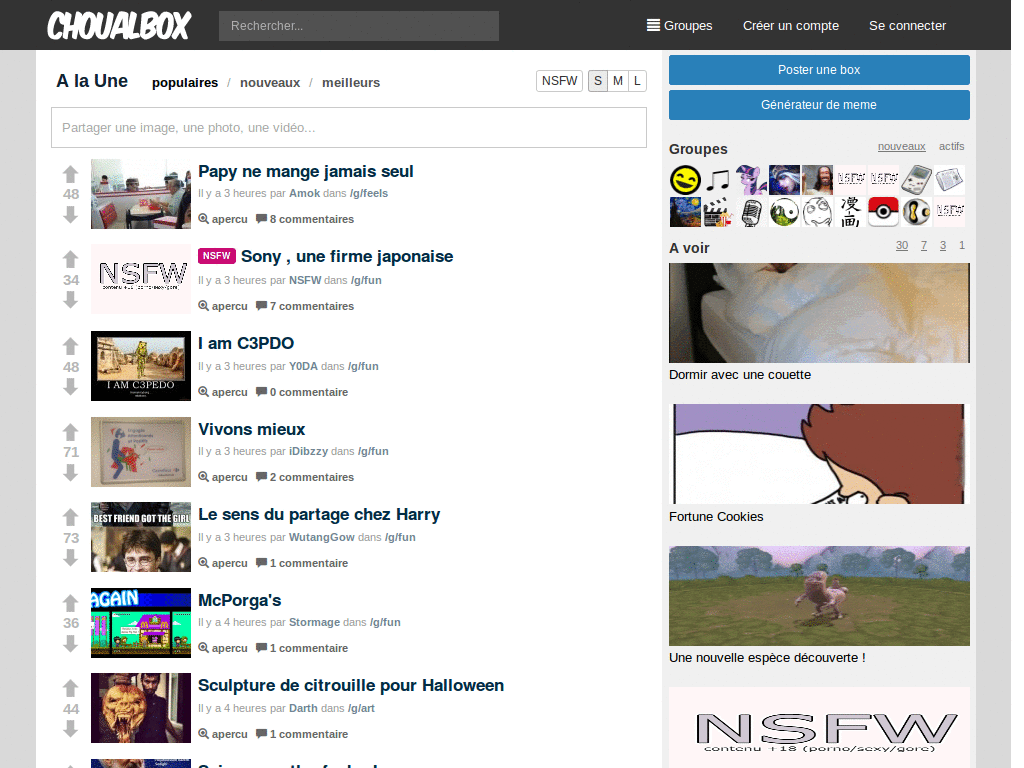Open the rage face group icon
Screen dimensions: 1024x768
(x=818, y=212)
